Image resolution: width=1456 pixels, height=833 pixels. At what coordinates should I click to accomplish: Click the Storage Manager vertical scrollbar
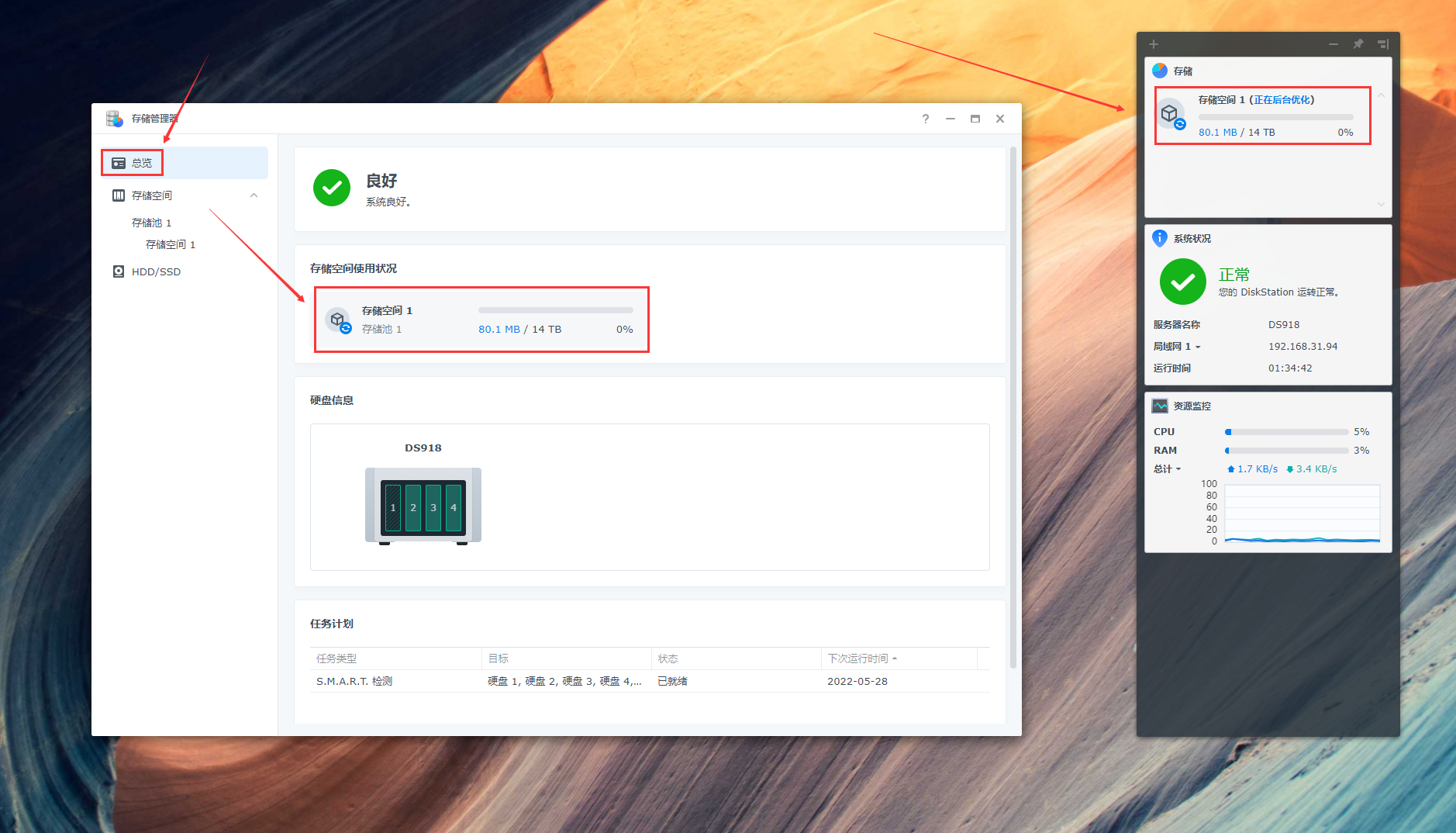1013,407
